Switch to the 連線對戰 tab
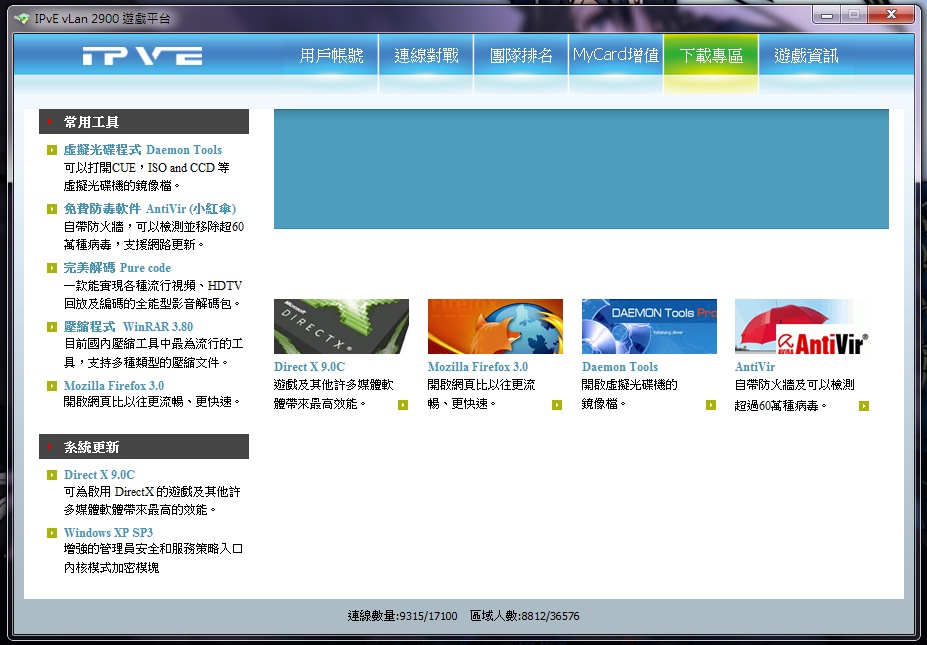This screenshot has width=927, height=645. pos(426,56)
